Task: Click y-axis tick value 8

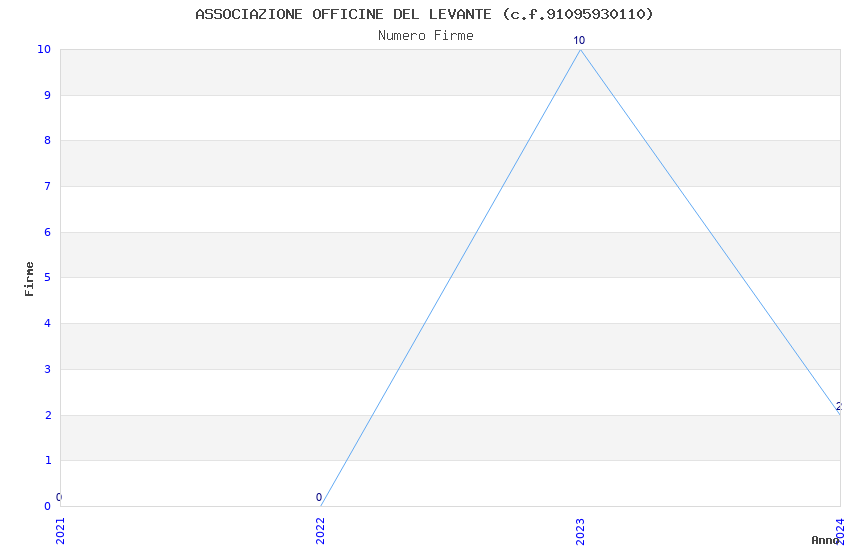Action: 48,140
